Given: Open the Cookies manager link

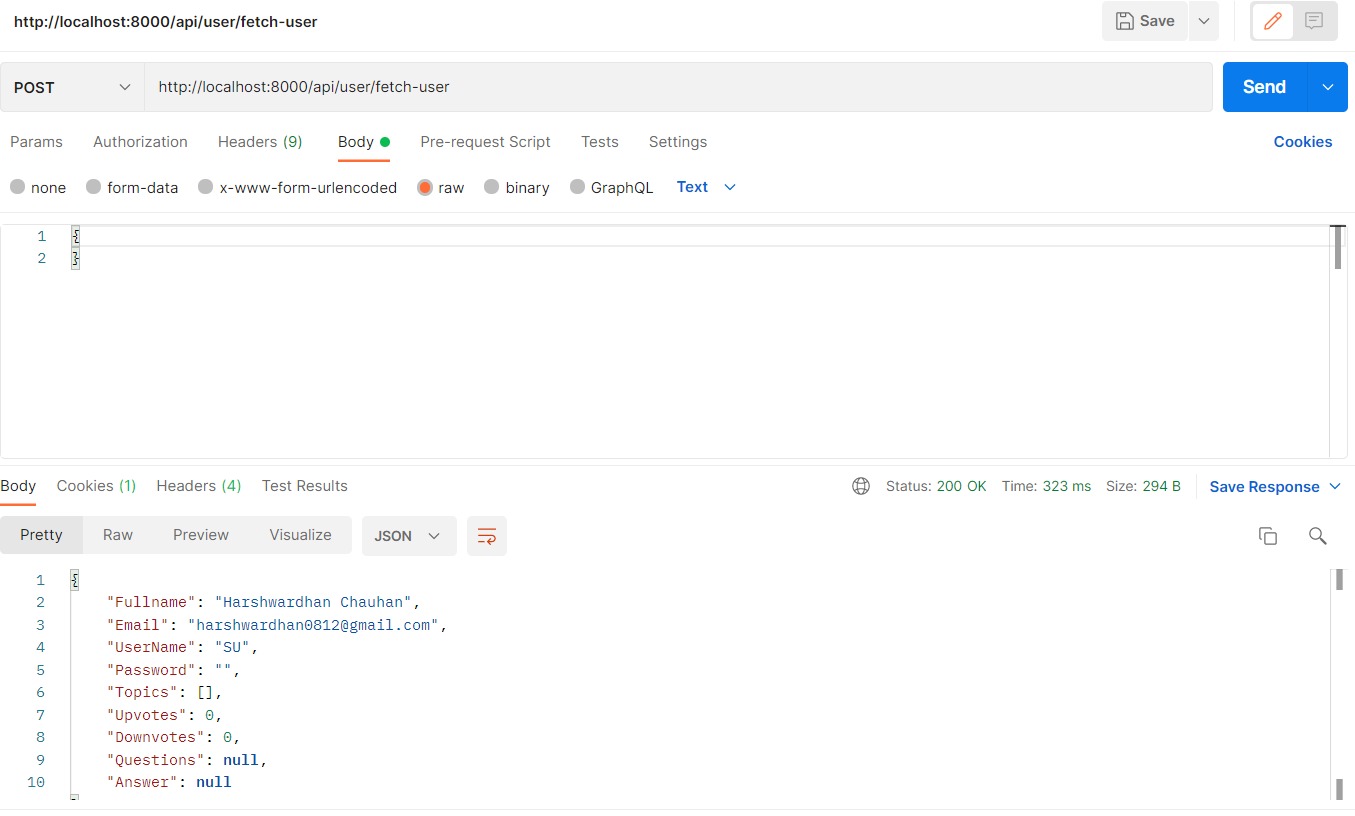Looking at the screenshot, I should 1302,142.
